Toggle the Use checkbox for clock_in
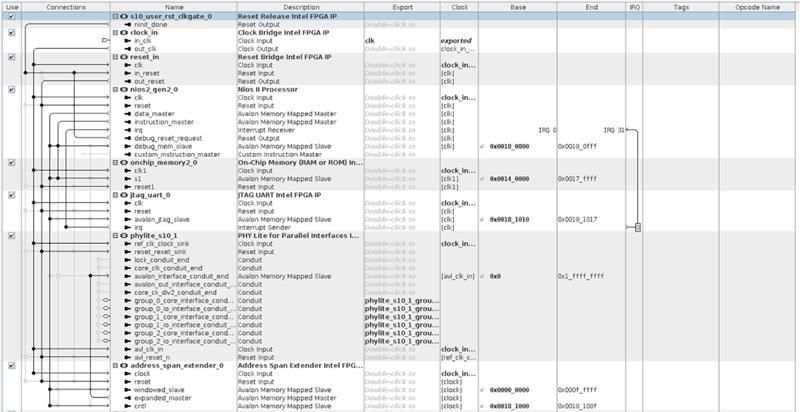 12,33
